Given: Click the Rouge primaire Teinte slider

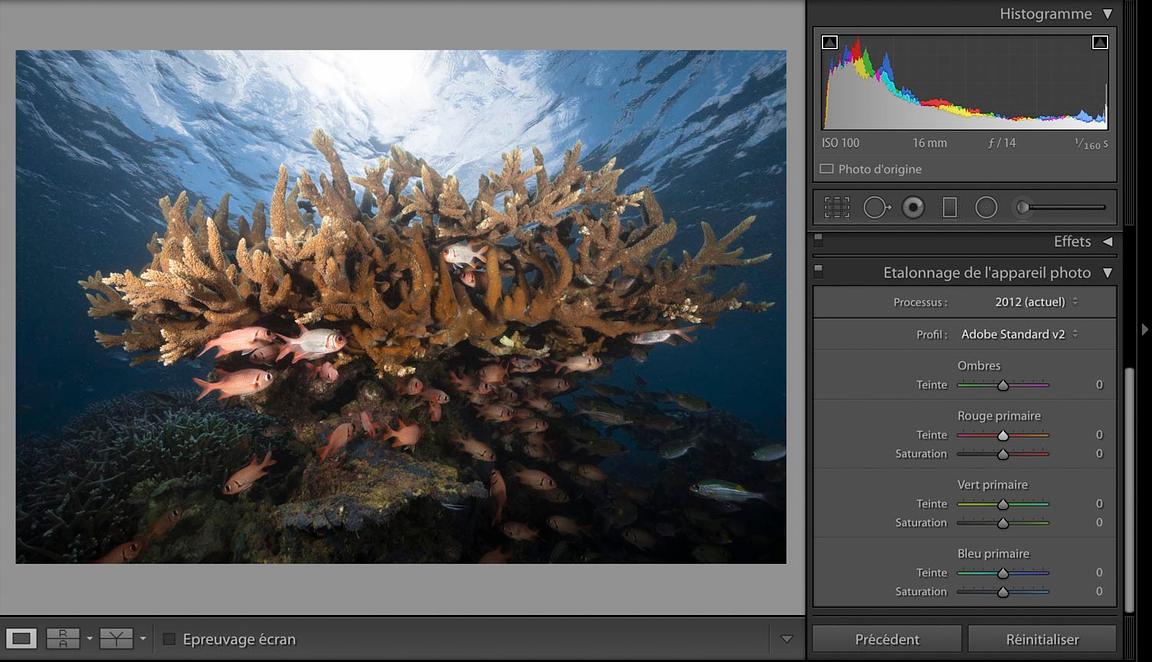Looking at the screenshot, I should (x=1003, y=435).
